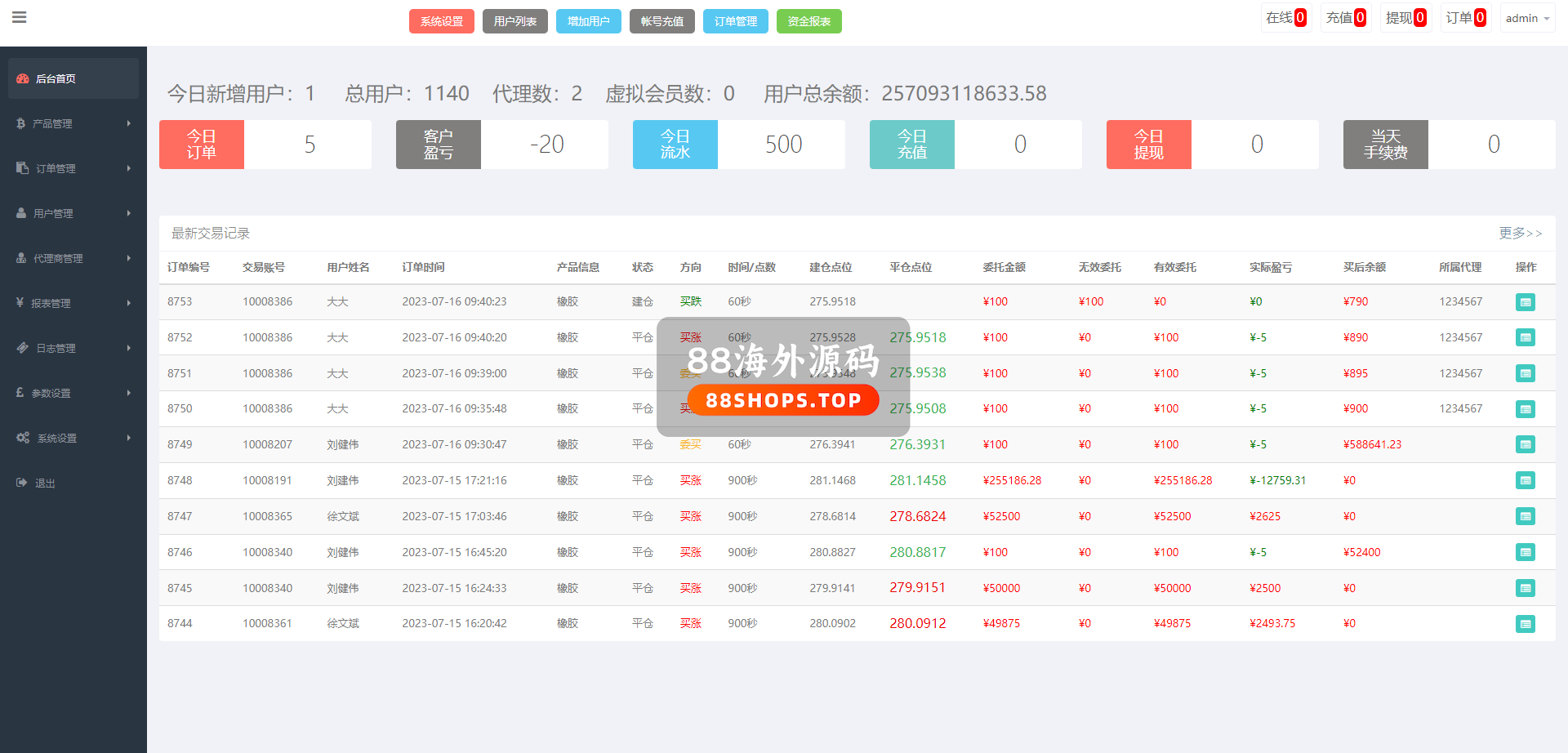Open the 更多>> link
This screenshot has width=1568, height=753.
click(x=1520, y=234)
